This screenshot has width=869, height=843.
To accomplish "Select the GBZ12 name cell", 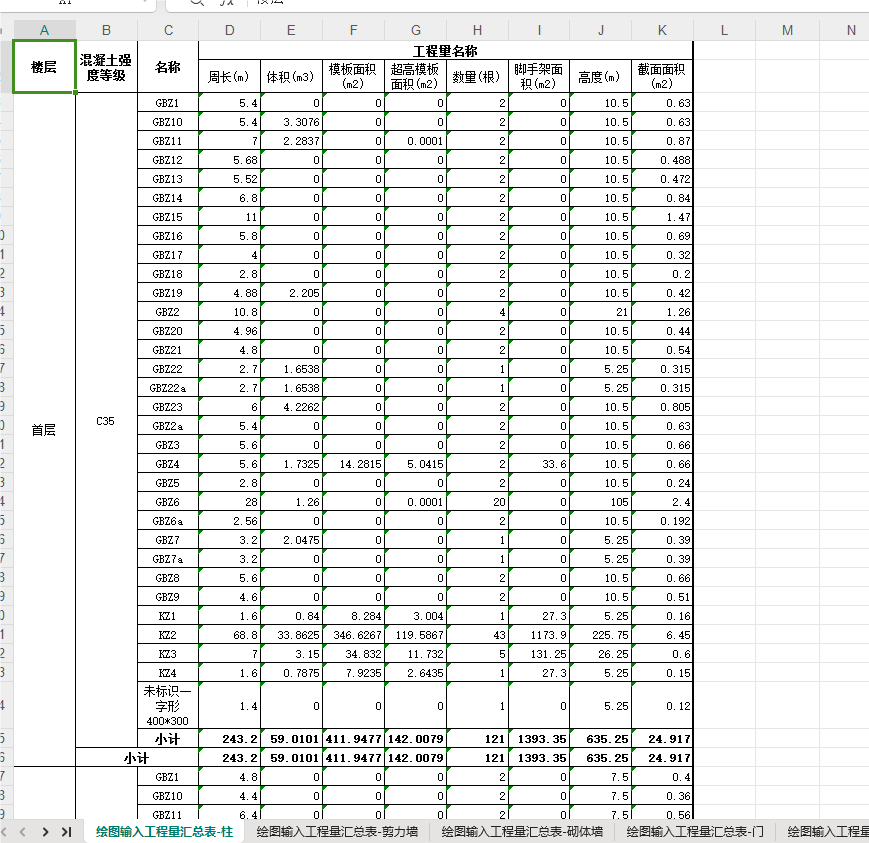I will tap(168, 160).
